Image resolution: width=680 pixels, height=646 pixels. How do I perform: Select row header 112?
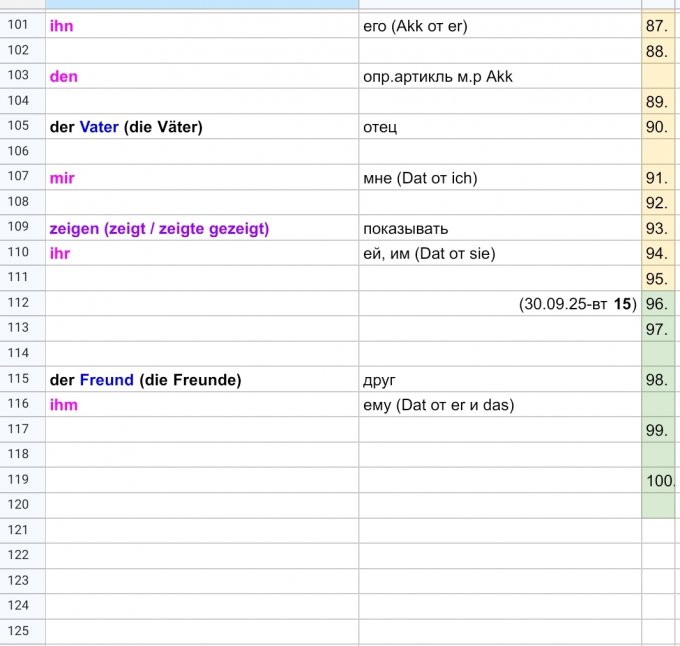click(18, 304)
